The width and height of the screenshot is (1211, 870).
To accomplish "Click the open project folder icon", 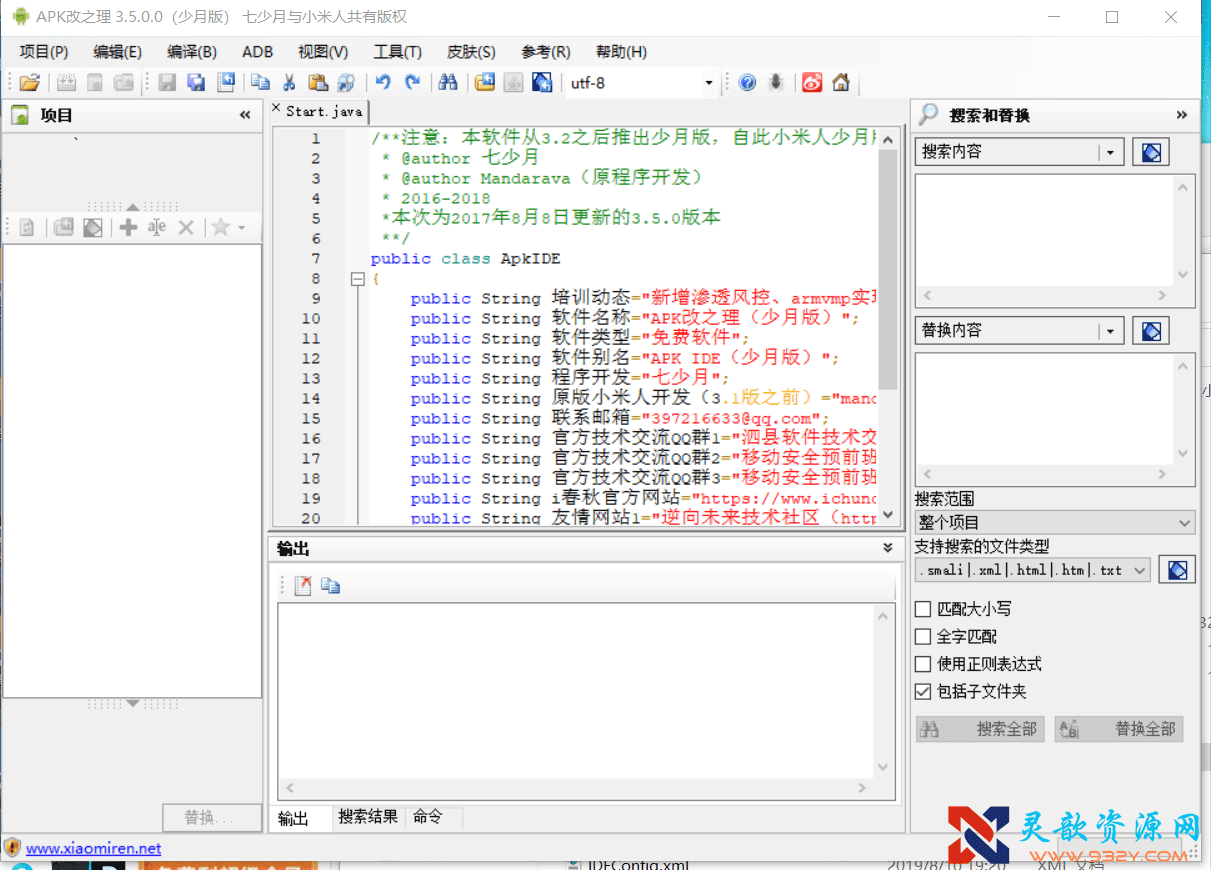I will point(30,83).
